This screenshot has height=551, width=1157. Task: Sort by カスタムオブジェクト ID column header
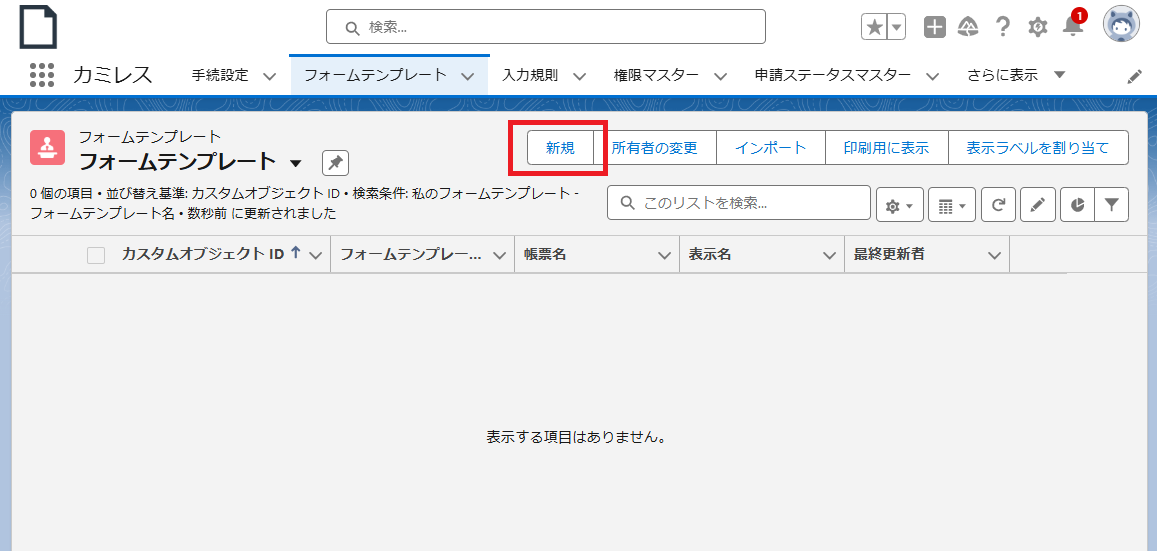click(203, 254)
